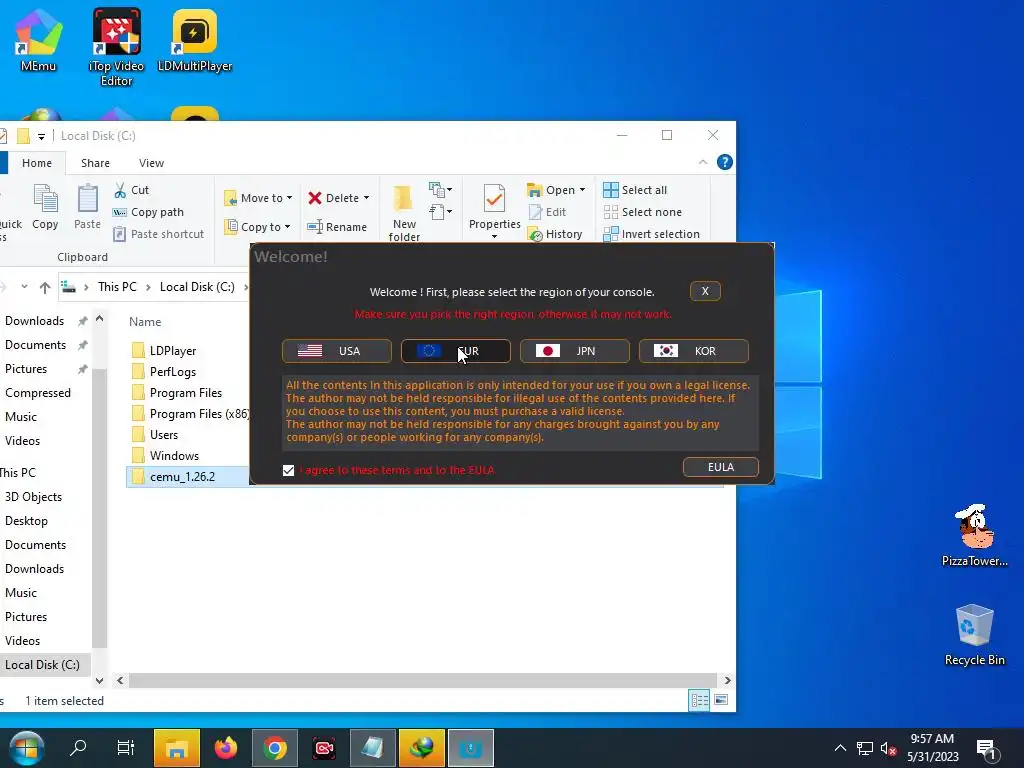This screenshot has height=768, width=1024.
Task: Click the Edit ribbon command
Action: pos(547,212)
